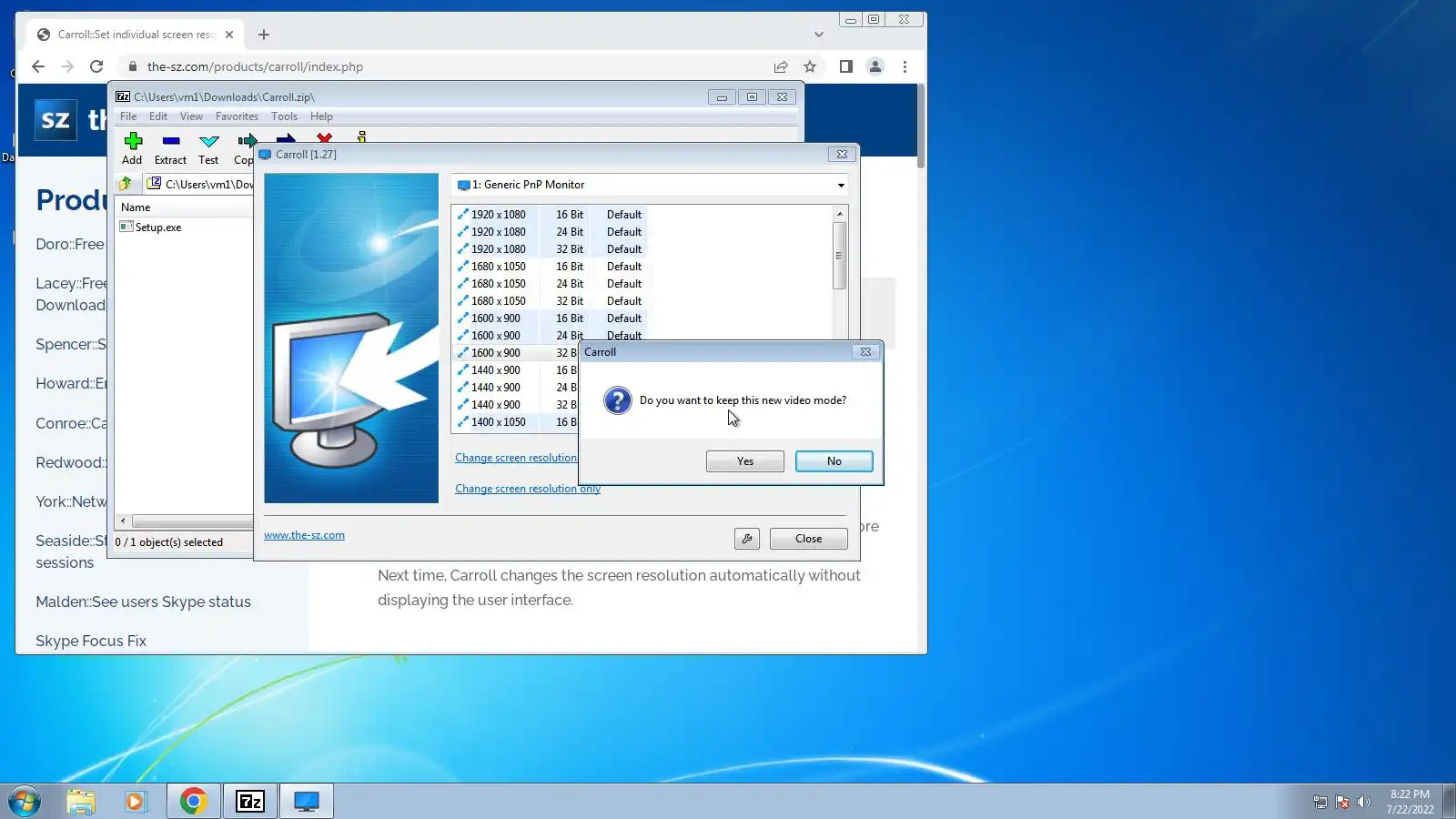Click Yes to keep video mode

coord(745,461)
